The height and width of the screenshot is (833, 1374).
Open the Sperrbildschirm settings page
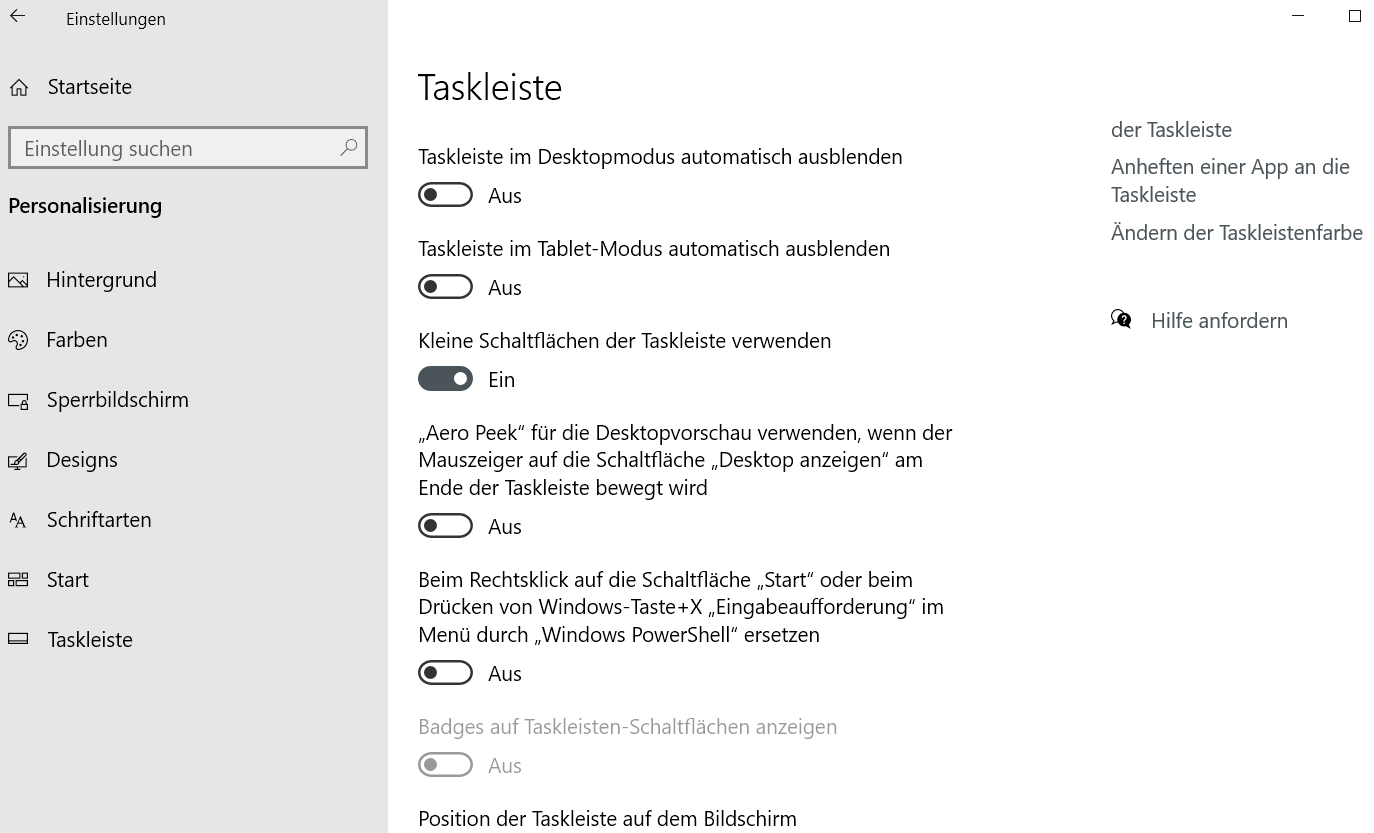tap(117, 400)
